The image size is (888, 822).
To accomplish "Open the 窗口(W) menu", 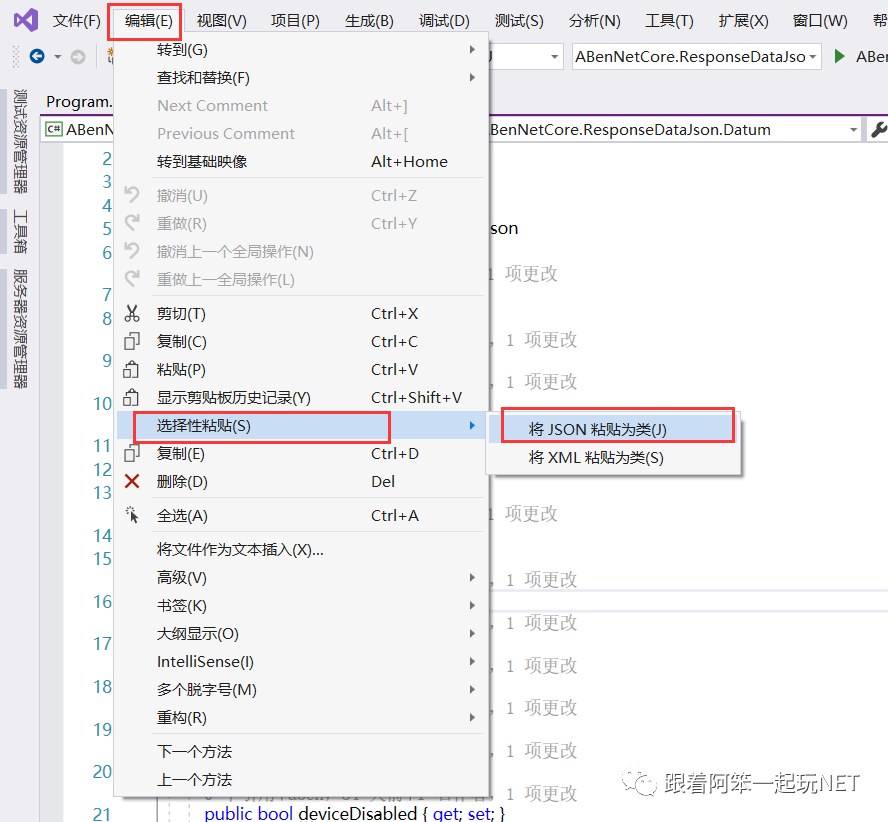I will click(x=819, y=21).
